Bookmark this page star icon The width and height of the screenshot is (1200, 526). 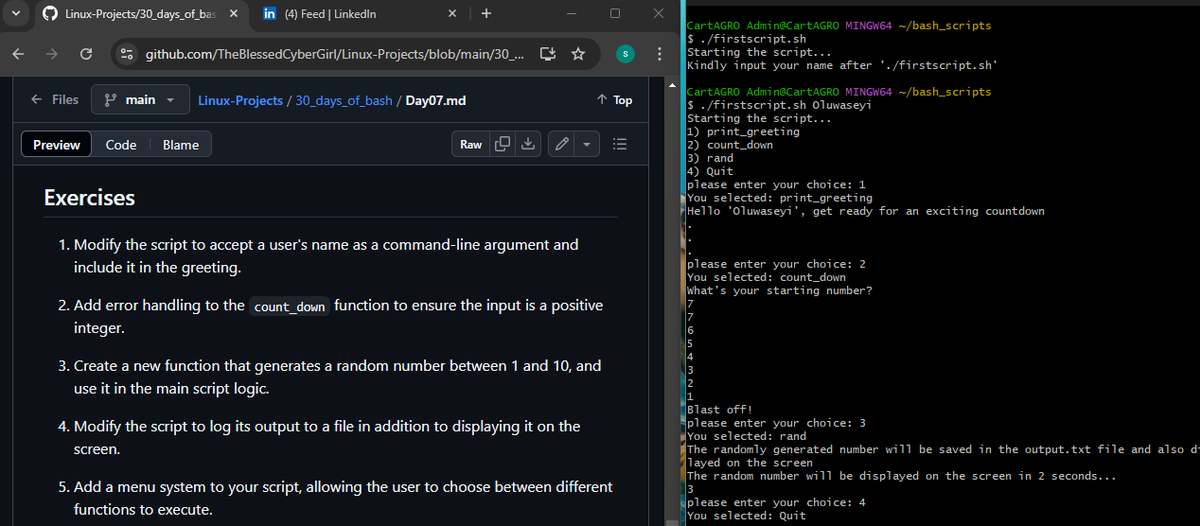(x=578, y=52)
